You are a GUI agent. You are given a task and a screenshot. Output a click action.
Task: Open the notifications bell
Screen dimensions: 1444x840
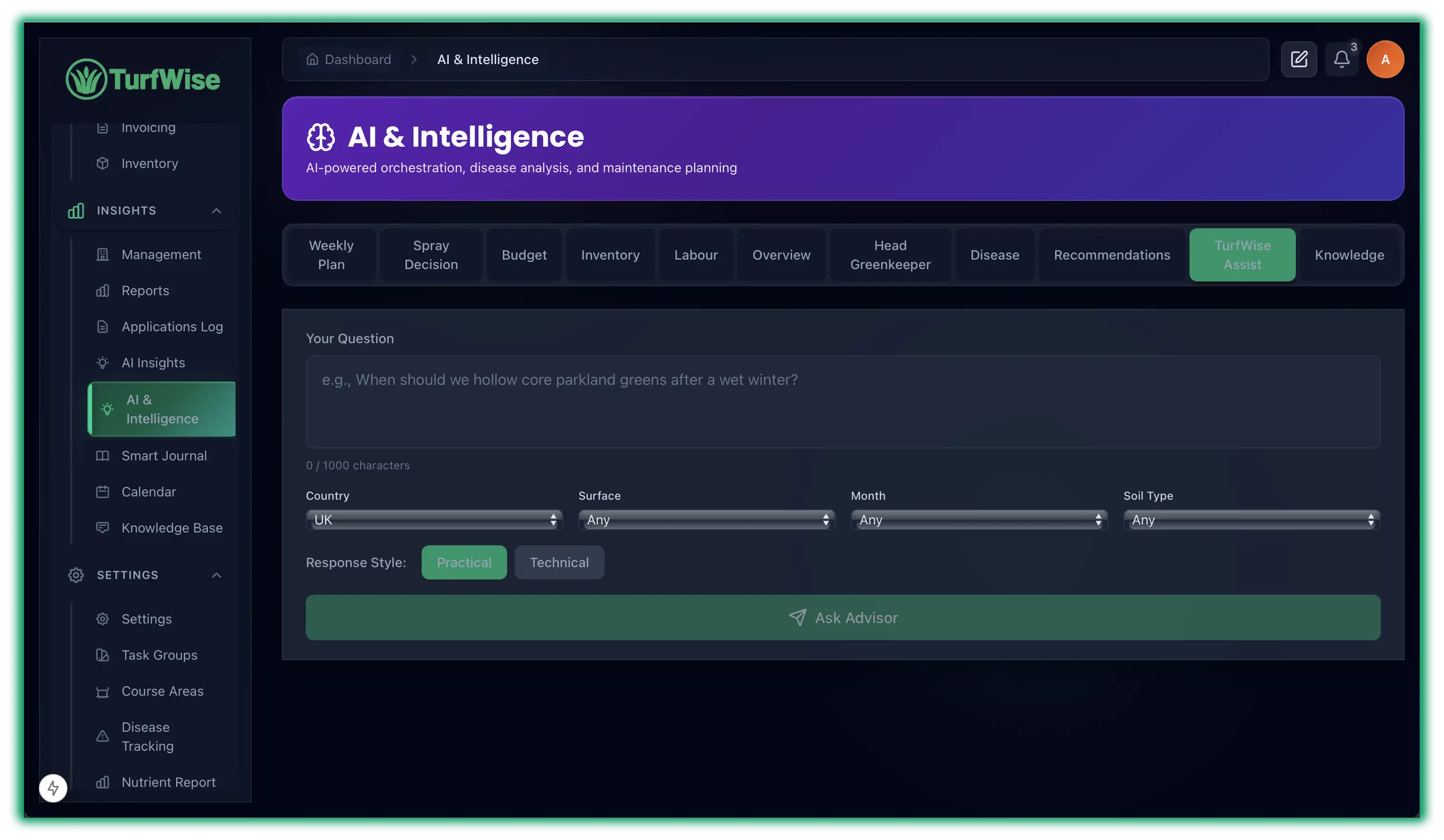click(1342, 59)
